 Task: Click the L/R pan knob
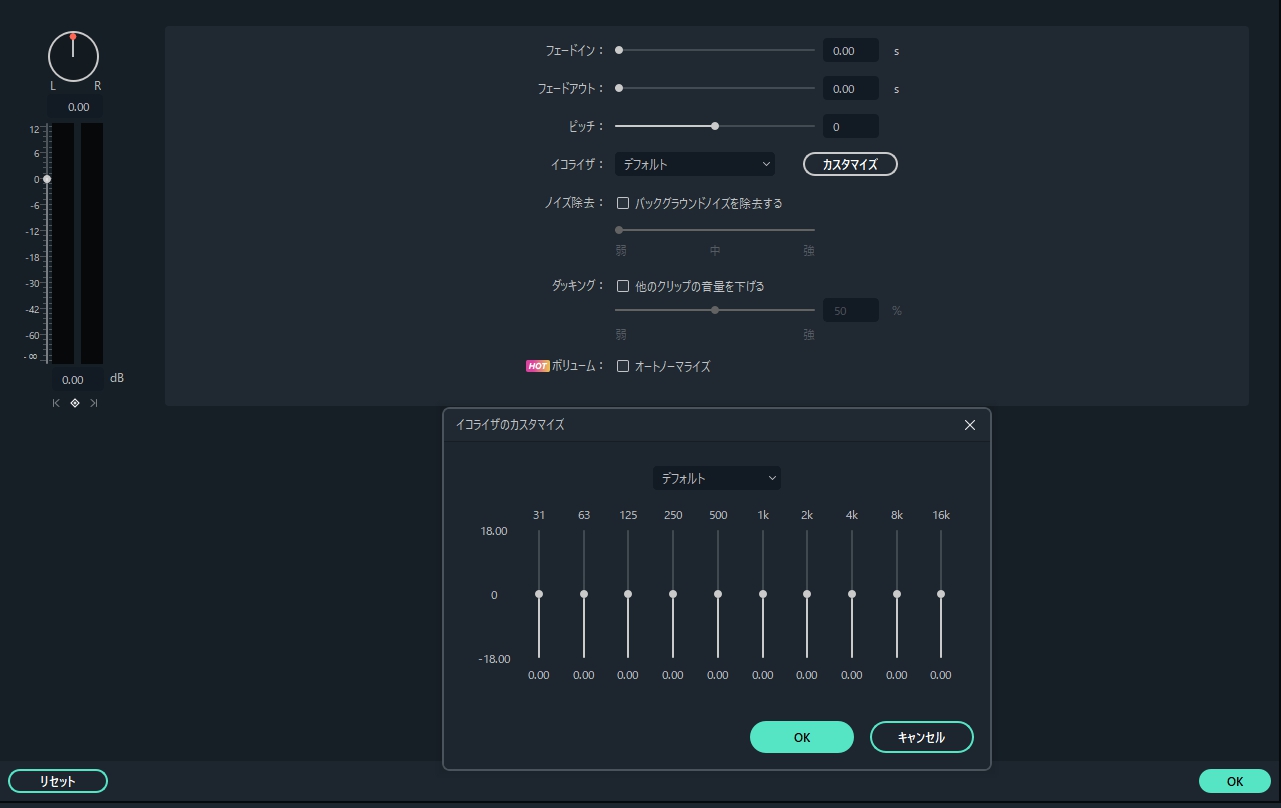[x=73, y=56]
